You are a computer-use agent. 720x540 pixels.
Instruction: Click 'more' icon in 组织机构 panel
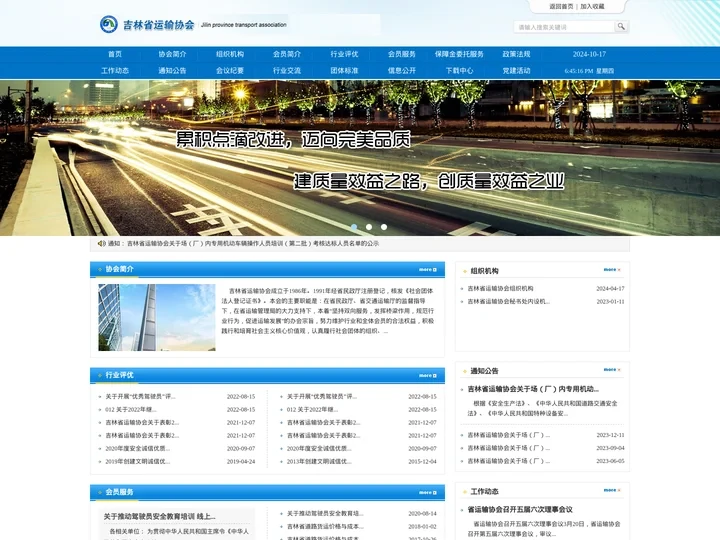[x=611, y=270]
